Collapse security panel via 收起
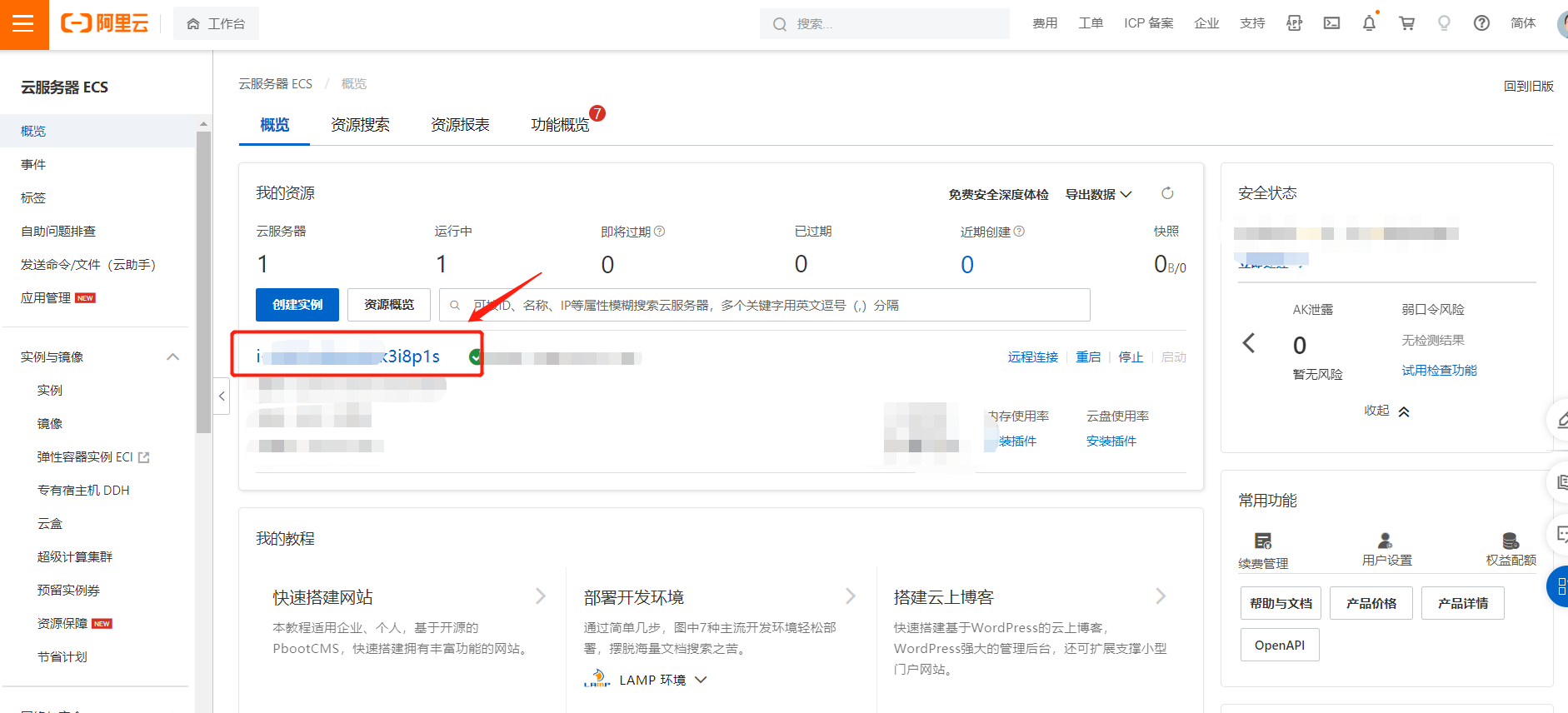 pyautogui.click(x=1386, y=411)
